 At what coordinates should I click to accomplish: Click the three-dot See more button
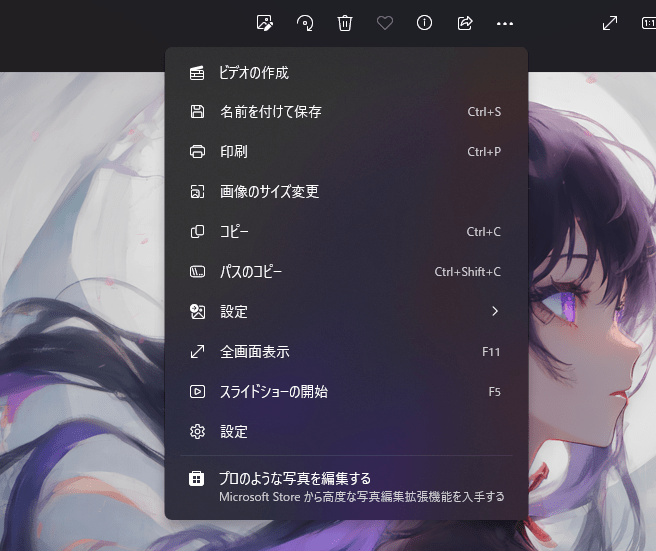505,24
